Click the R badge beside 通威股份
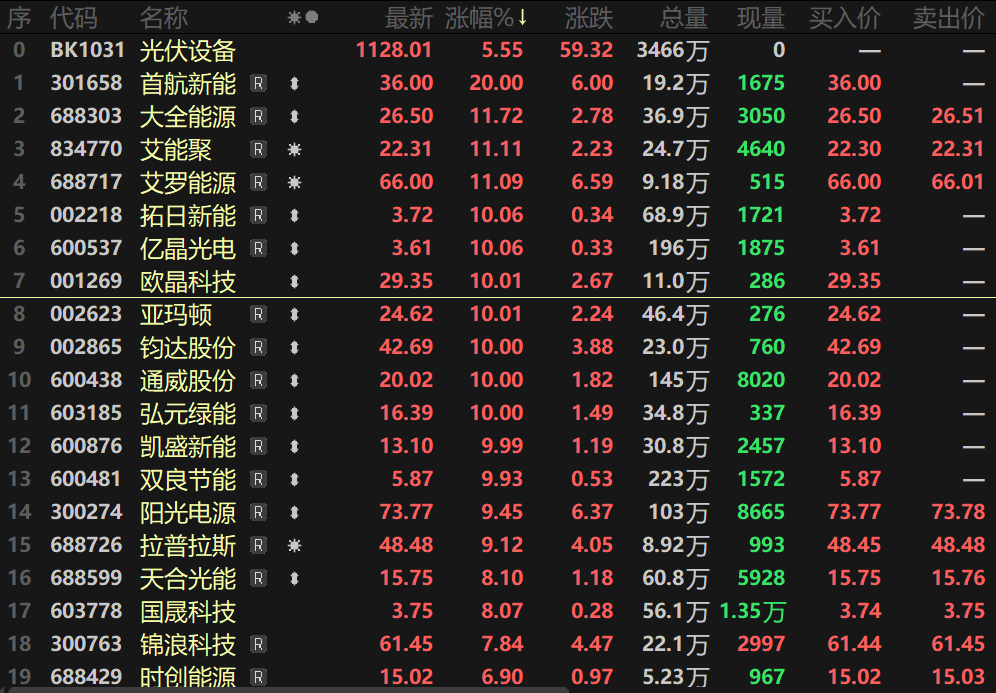996x693 pixels. click(258, 380)
